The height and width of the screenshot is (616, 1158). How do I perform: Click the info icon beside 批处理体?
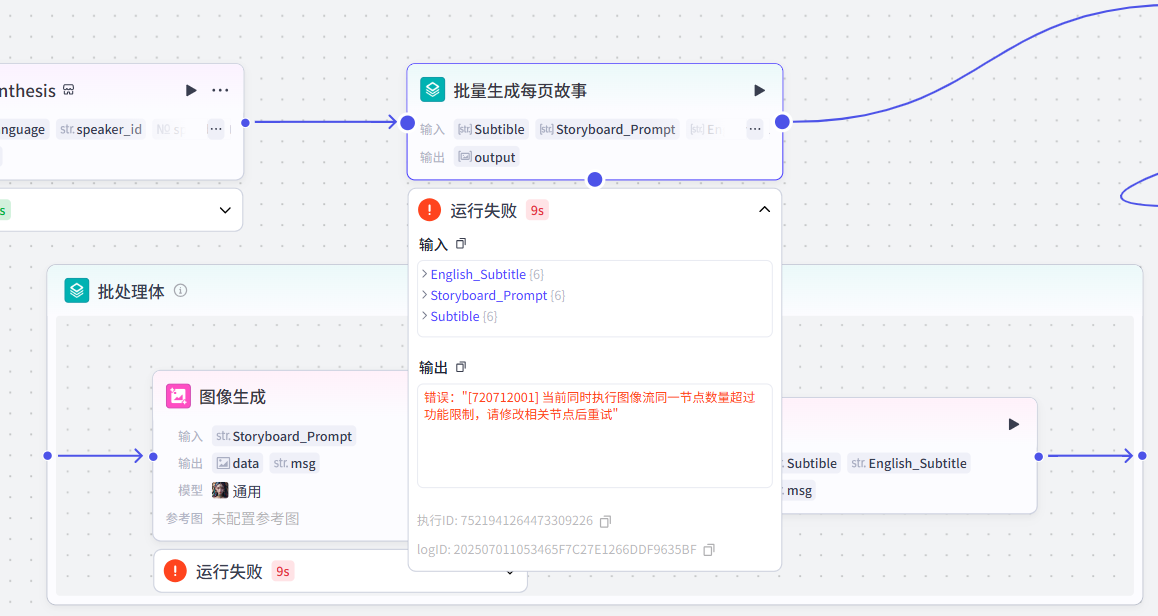(x=181, y=291)
